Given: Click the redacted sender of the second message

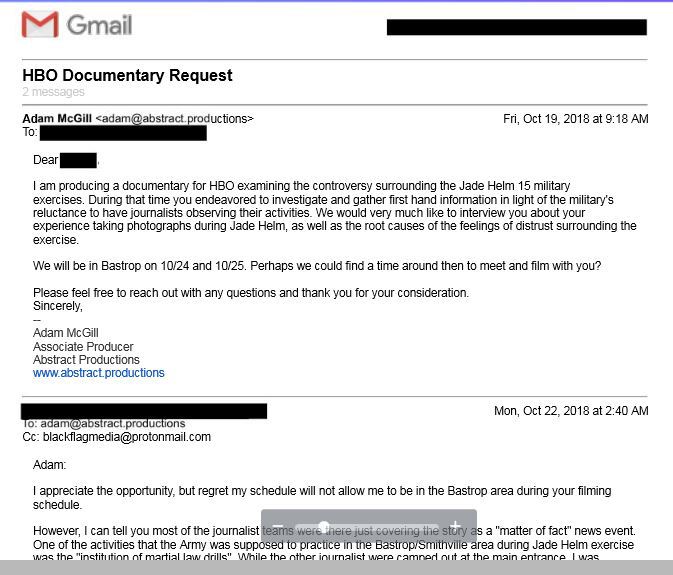Looking at the screenshot, I should (144, 411).
